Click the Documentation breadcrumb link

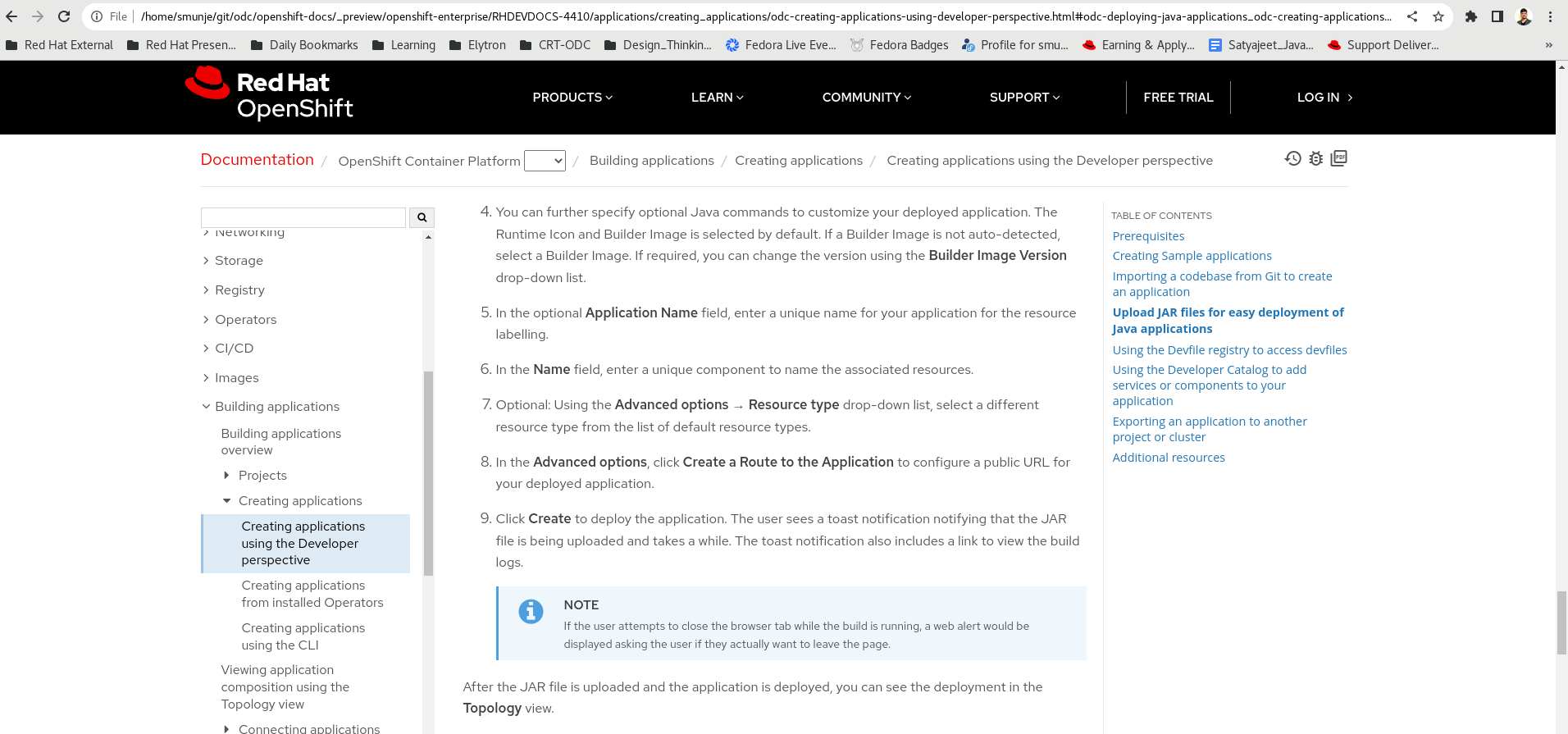258,160
